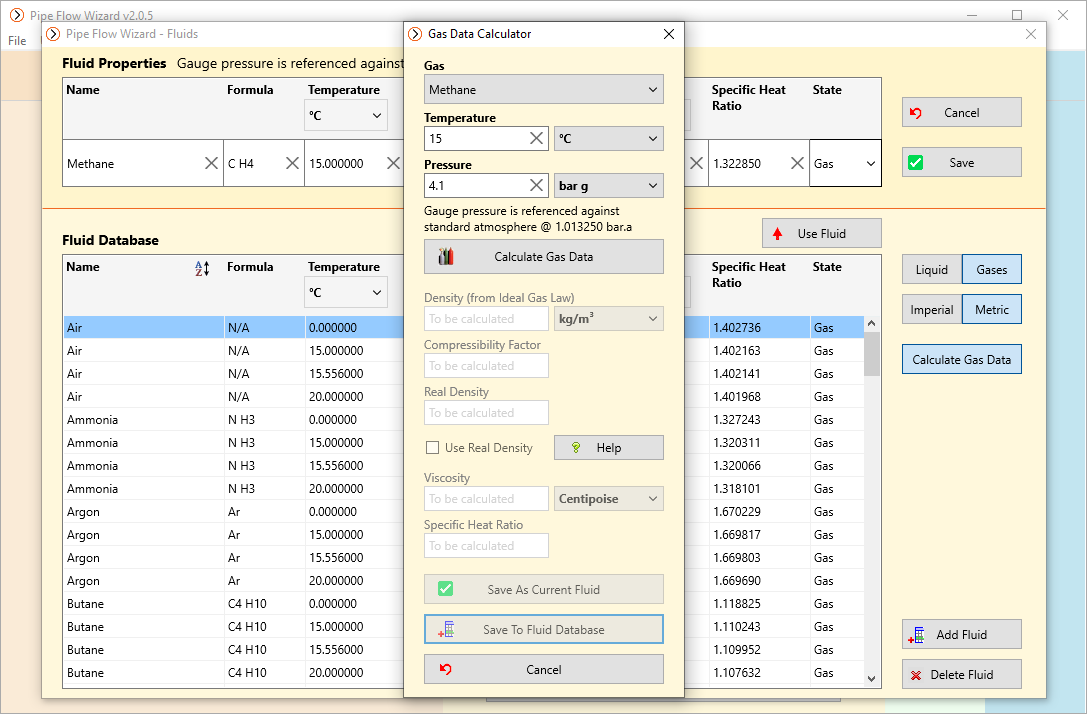Open the density unit kg/m³ dropdown

609,319
